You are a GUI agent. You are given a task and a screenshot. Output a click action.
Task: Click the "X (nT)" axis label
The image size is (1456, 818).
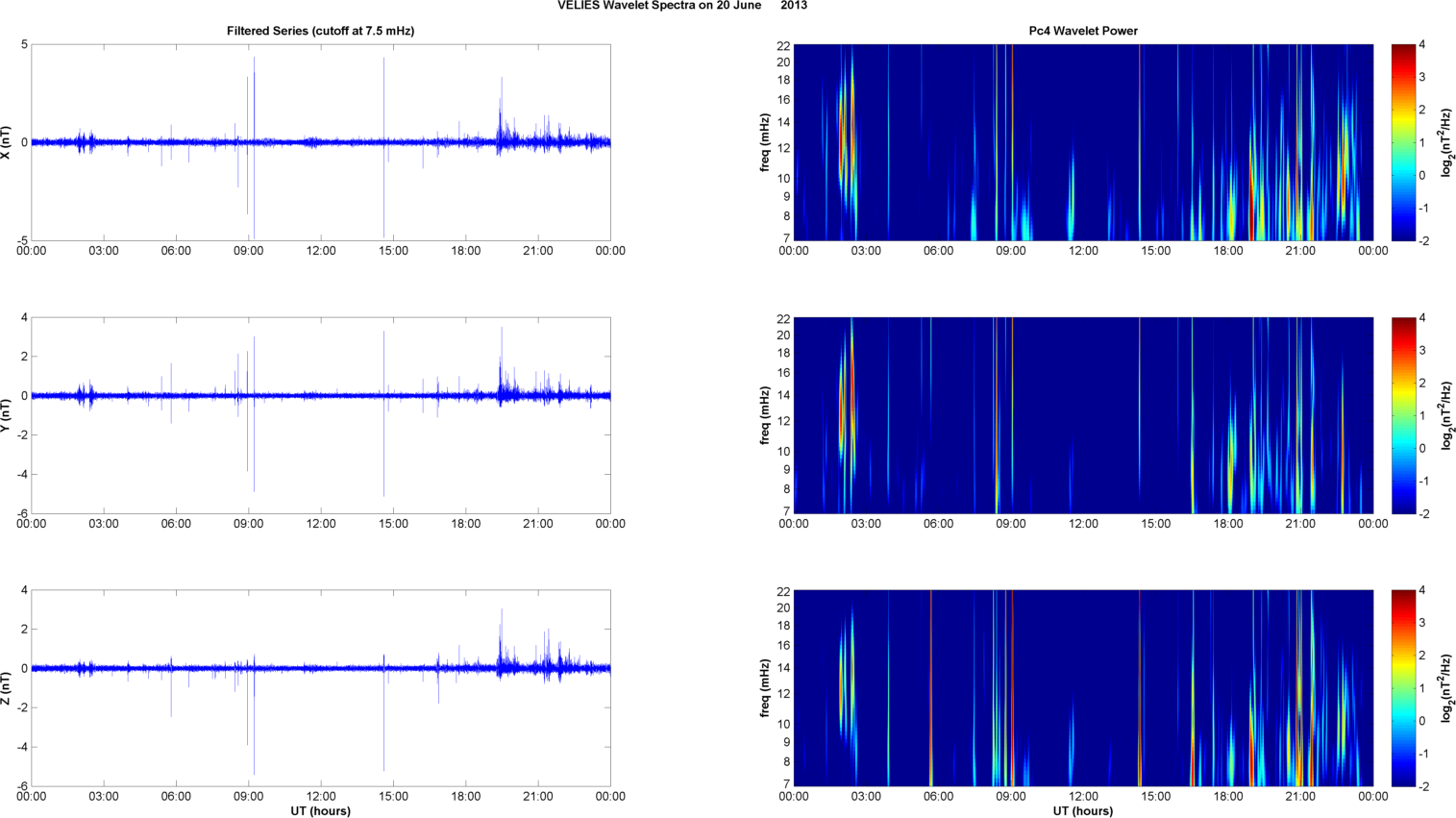coord(7,142)
